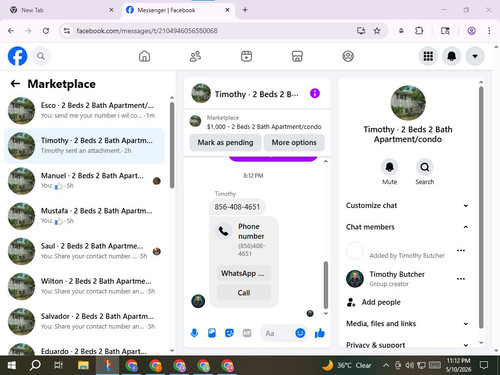Open File Explorer from taskbar
This screenshot has height=375, width=500.
pos(83,365)
